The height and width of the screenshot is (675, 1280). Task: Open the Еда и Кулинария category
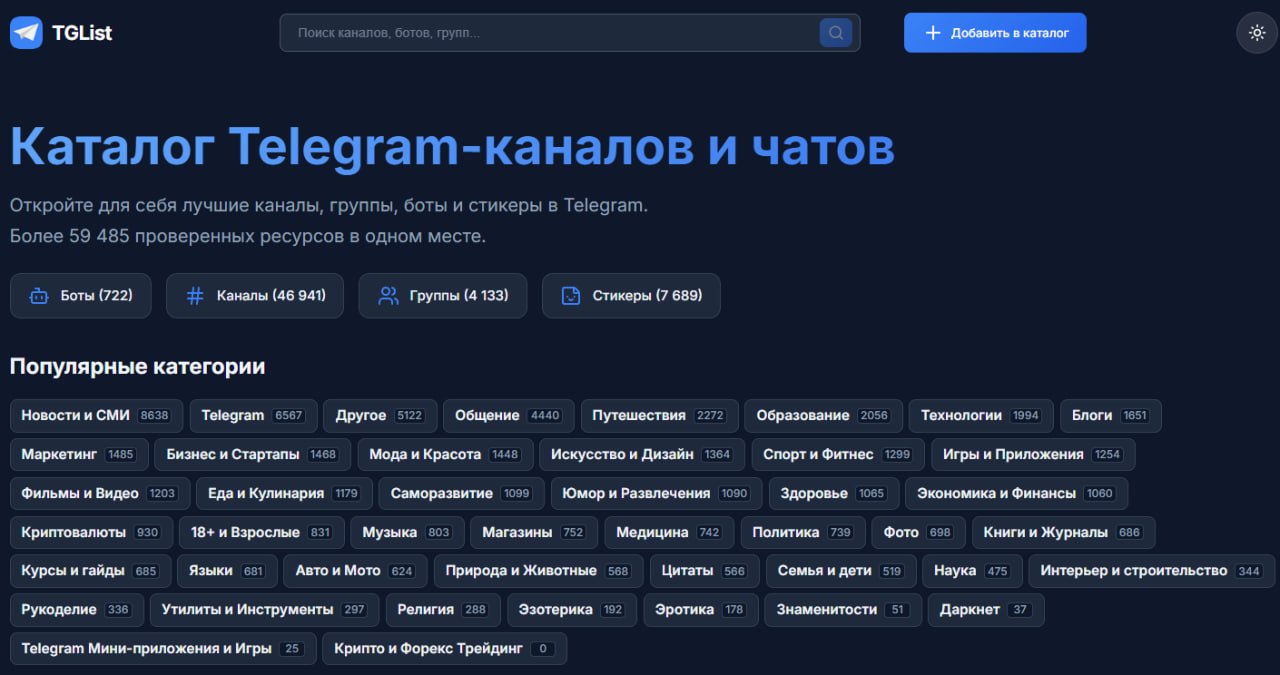284,494
